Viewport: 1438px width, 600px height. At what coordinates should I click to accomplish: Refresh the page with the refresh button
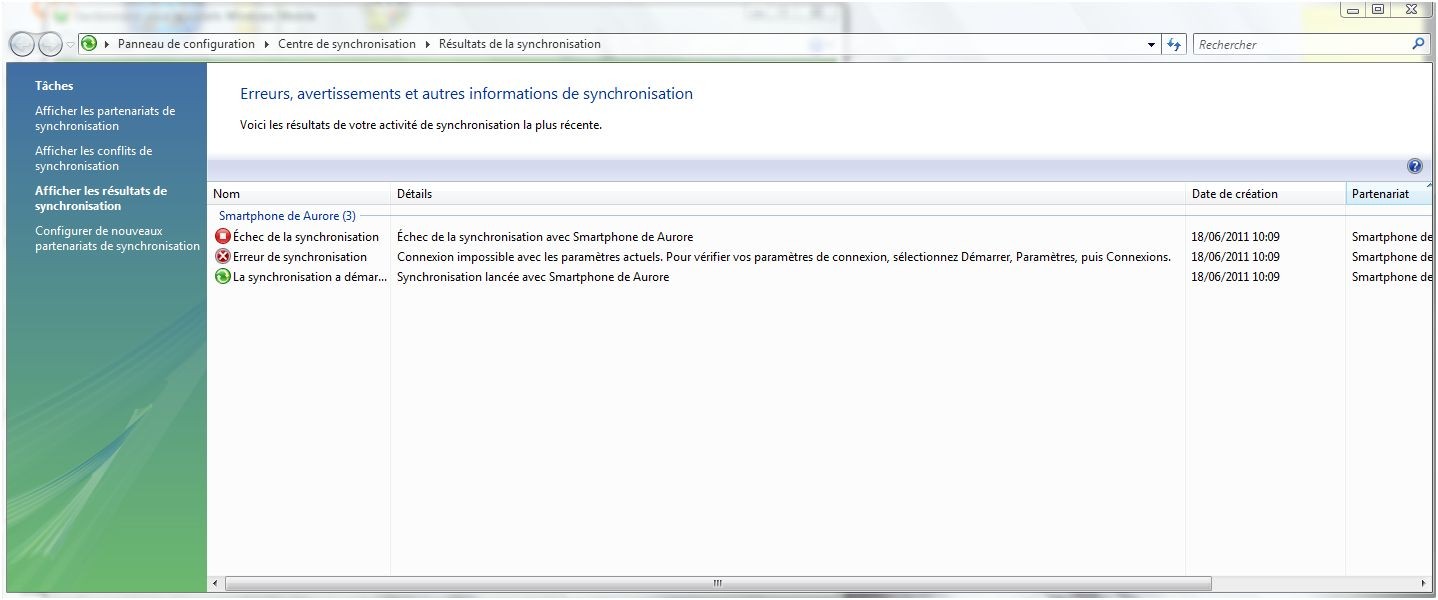1174,44
